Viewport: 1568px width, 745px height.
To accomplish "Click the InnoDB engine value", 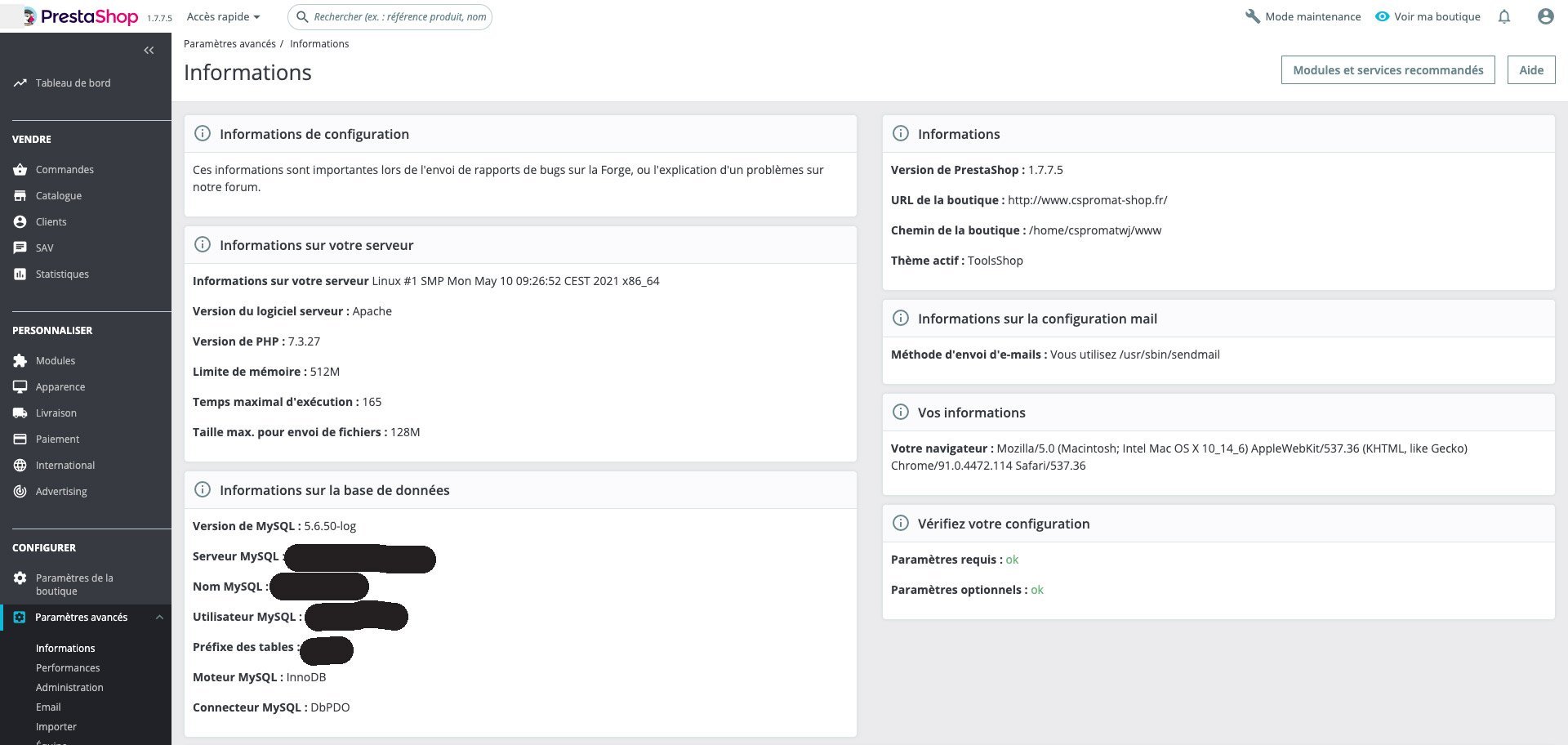I will (306, 677).
